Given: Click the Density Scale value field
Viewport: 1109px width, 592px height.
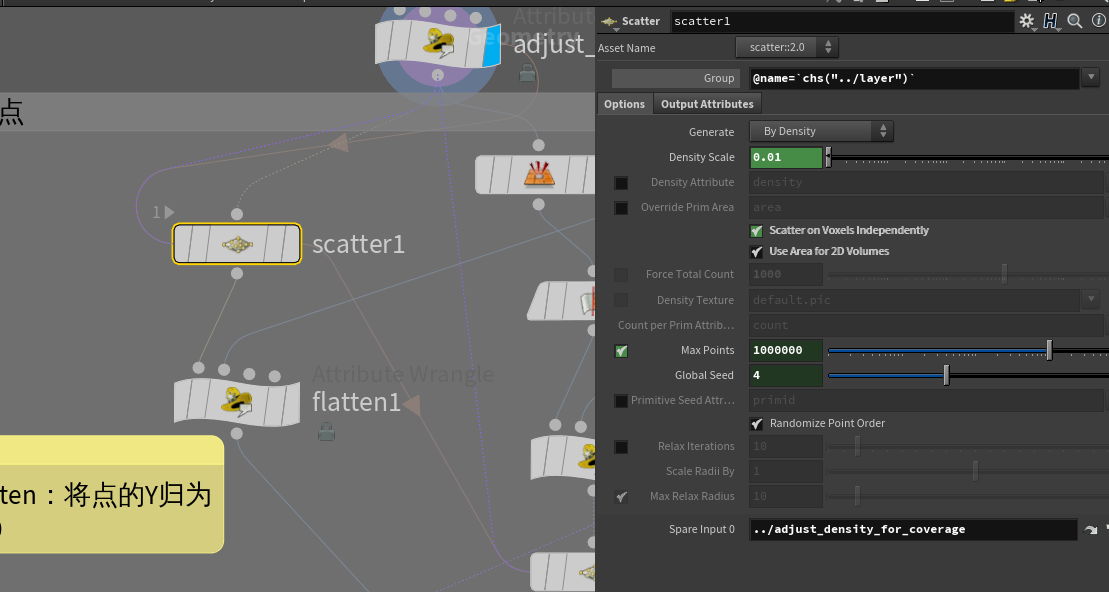Looking at the screenshot, I should coord(785,157).
